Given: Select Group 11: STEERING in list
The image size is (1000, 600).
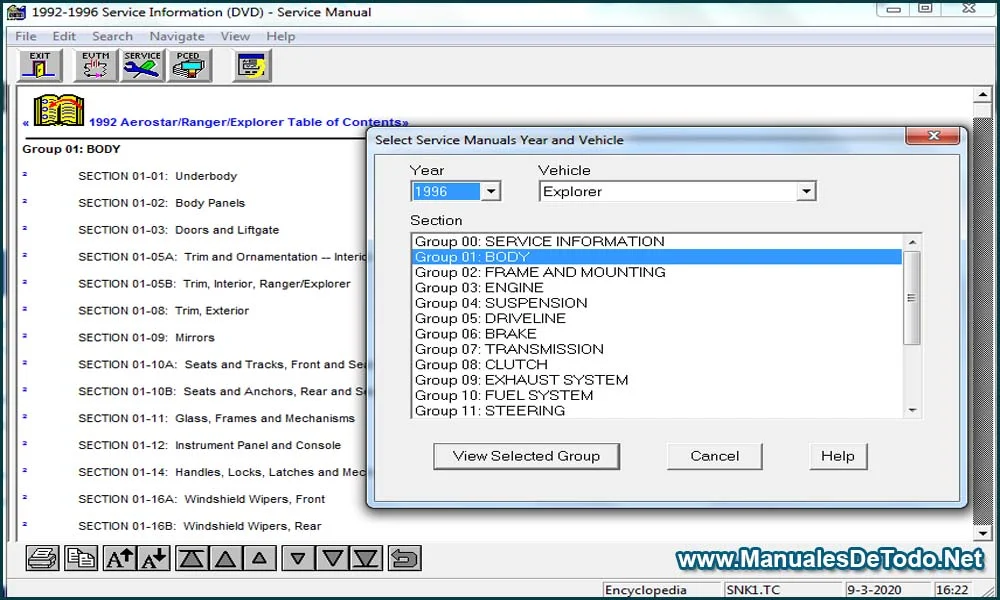Looking at the screenshot, I should pos(657,411).
